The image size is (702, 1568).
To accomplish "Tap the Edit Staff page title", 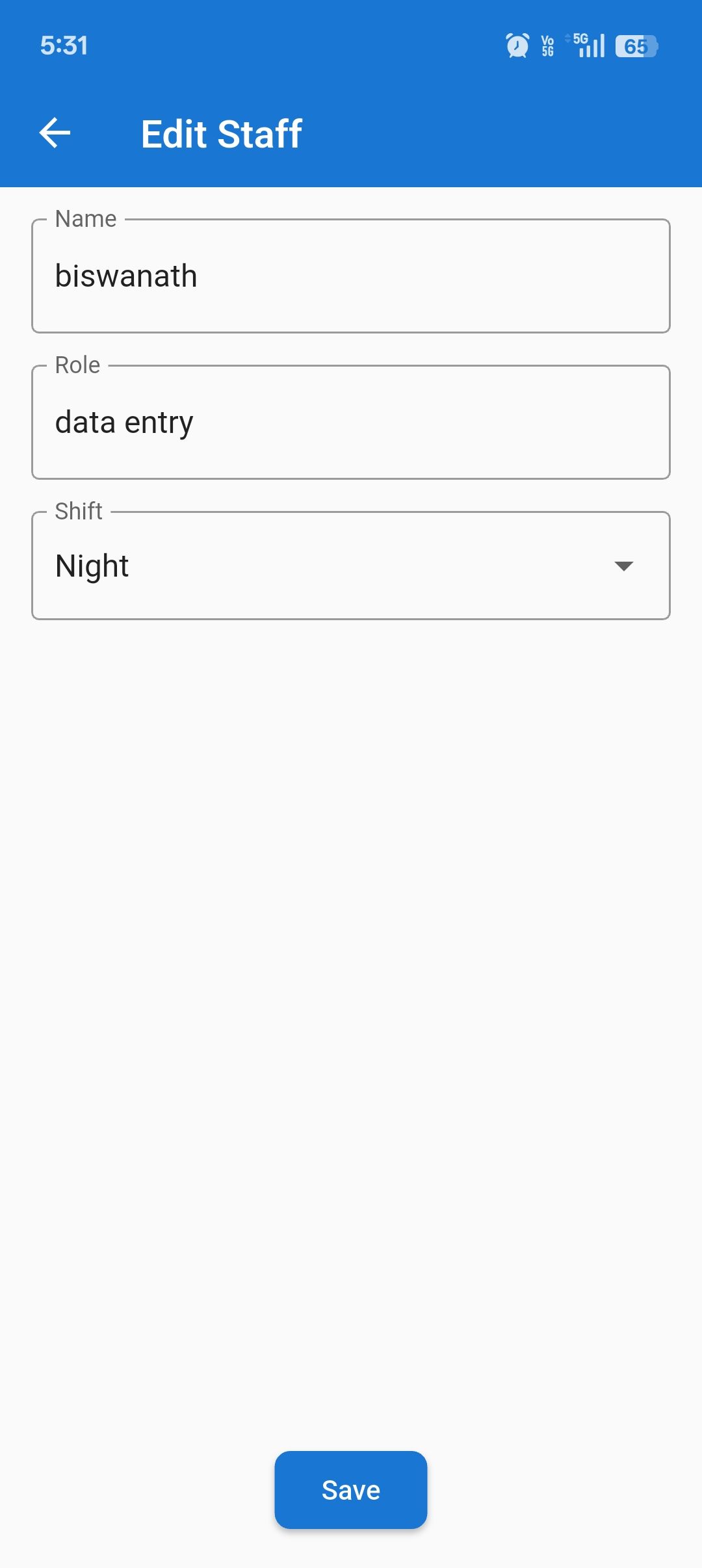I will tap(222, 134).
